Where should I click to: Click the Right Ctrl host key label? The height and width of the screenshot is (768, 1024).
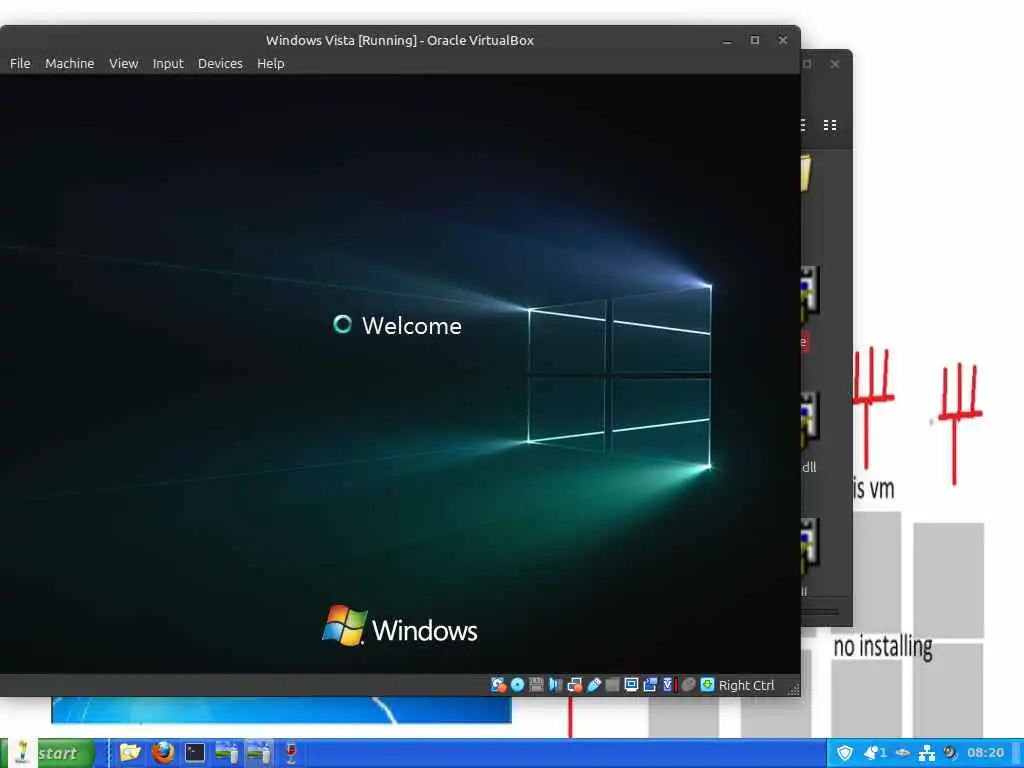[746, 685]
